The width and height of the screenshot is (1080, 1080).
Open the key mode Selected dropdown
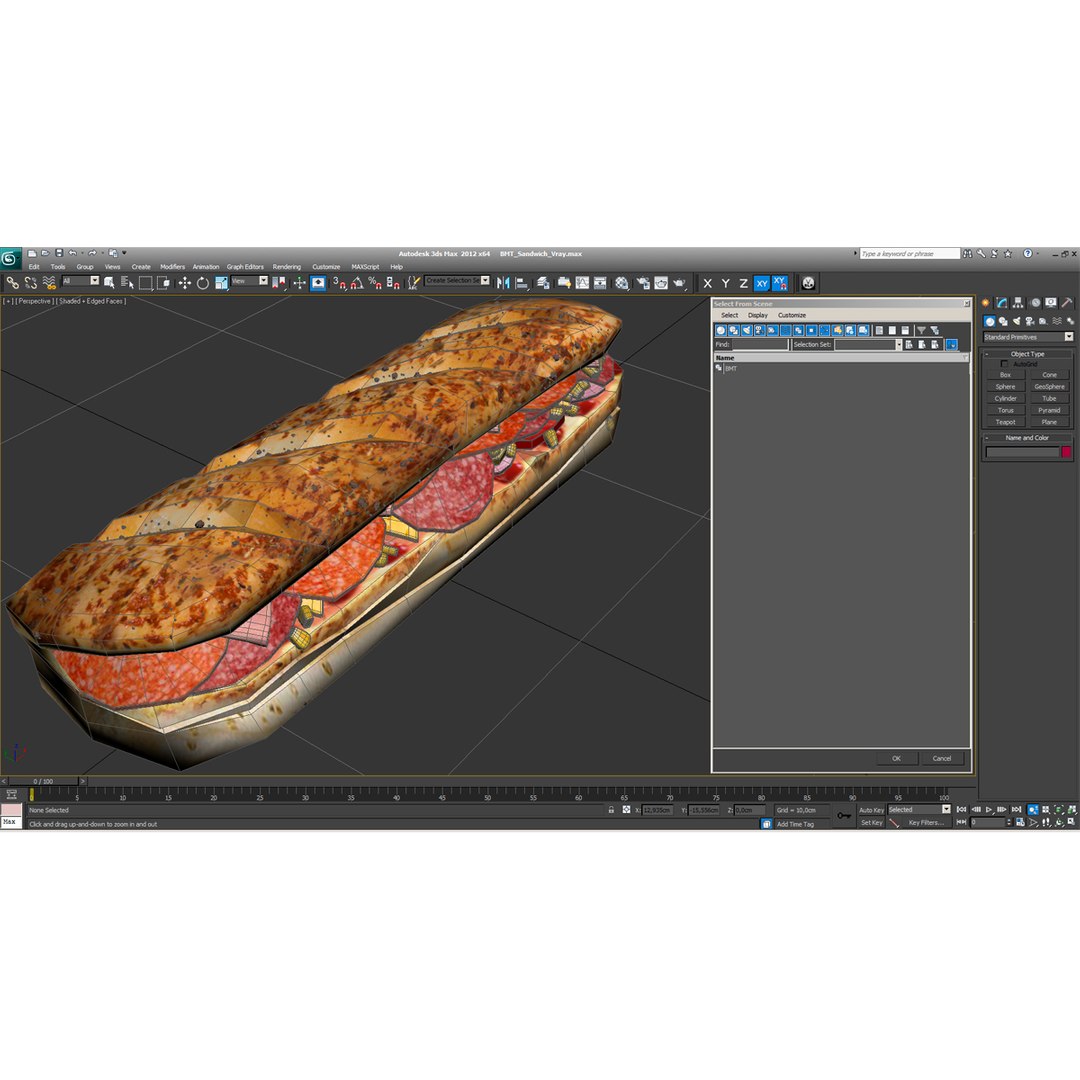click(919, 810)
